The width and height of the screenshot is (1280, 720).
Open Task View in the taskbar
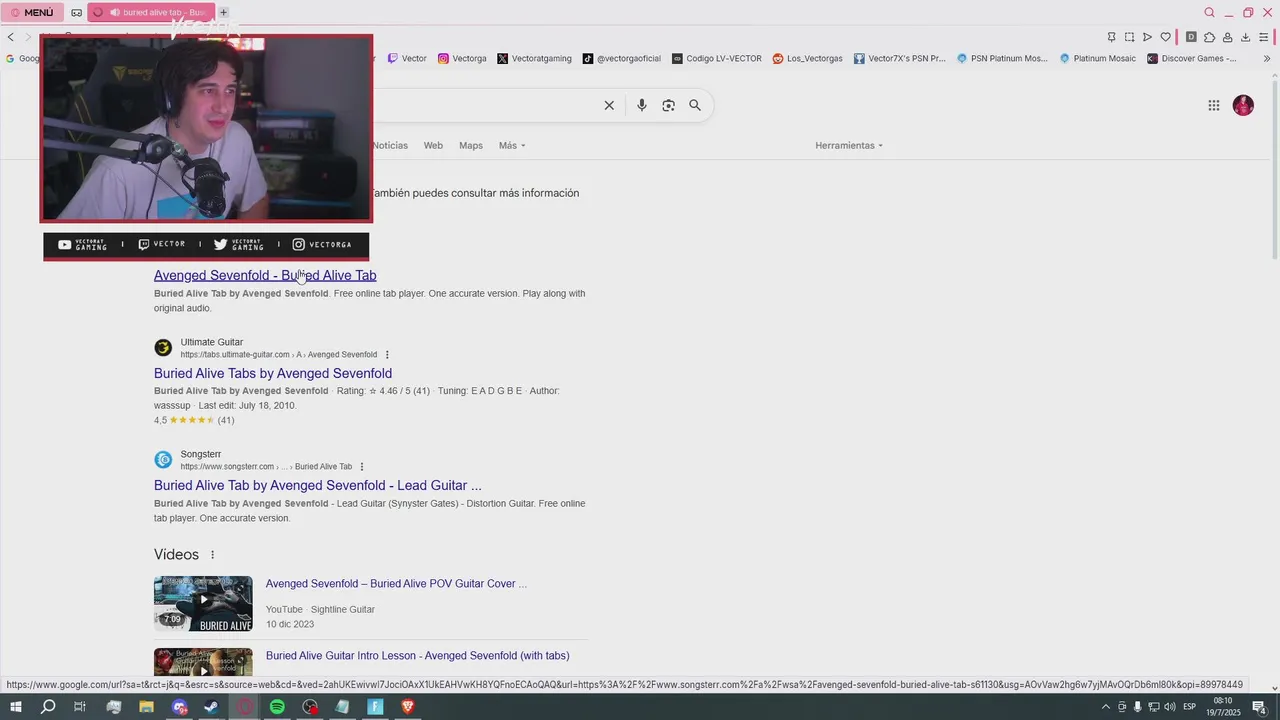[80, 707]
